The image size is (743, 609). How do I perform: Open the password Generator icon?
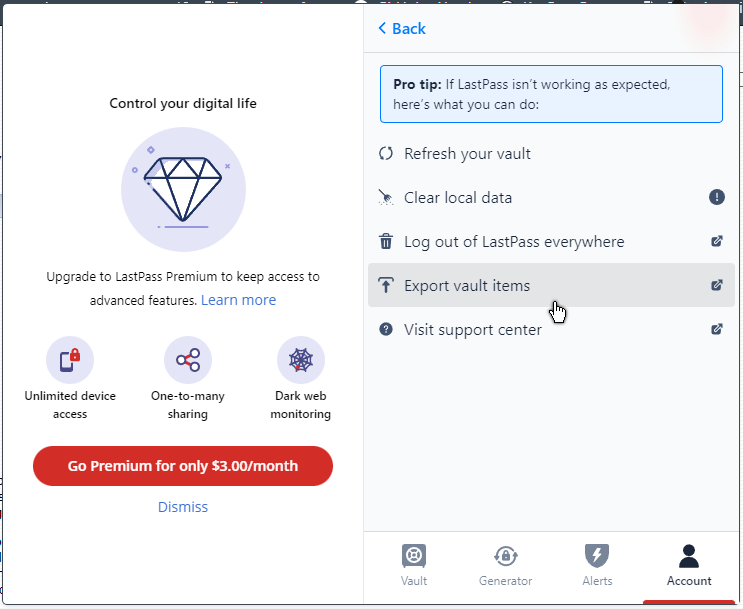click(x=506, y=555)
